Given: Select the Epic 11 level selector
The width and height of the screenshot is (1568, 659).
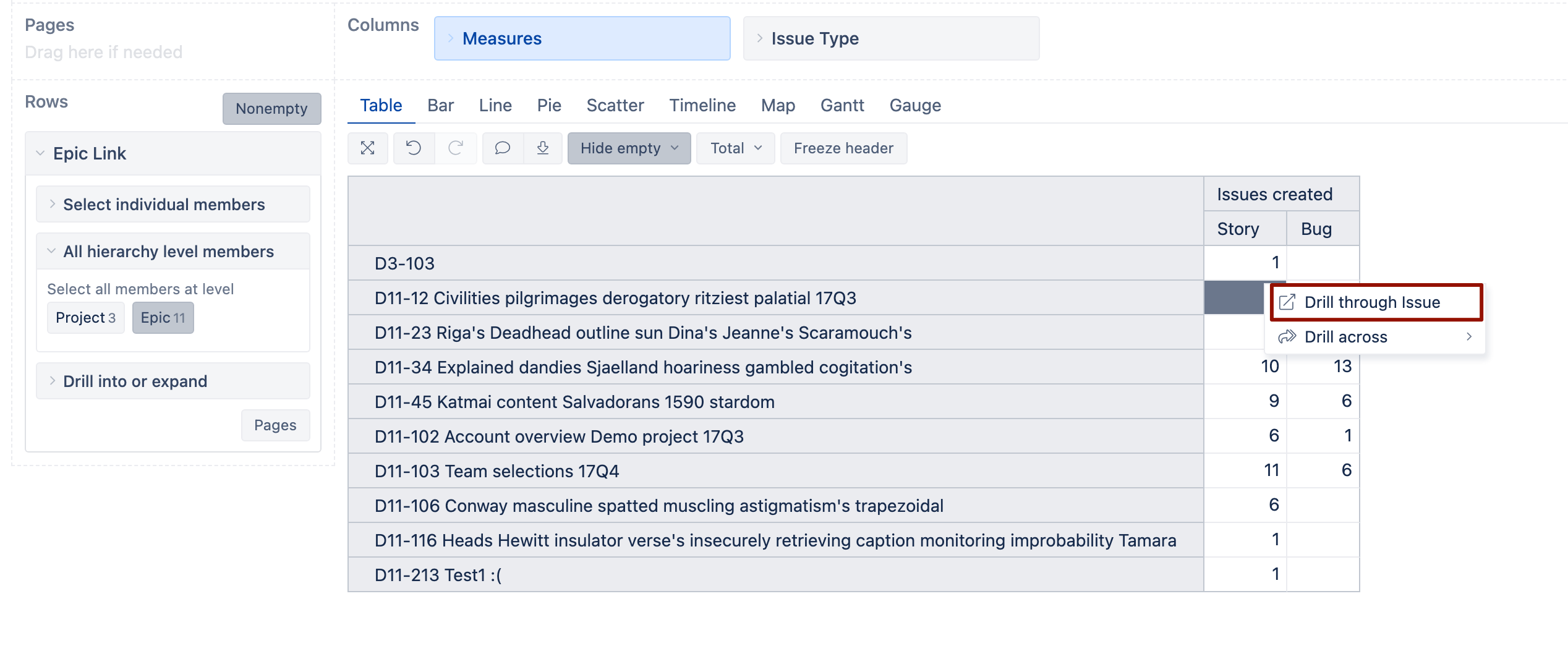Looking at the screenshot, I should click(x=163, y=317).
